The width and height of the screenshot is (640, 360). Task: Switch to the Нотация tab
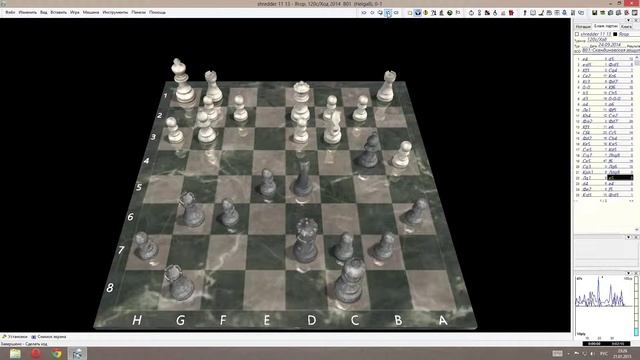tap(583, 26)
